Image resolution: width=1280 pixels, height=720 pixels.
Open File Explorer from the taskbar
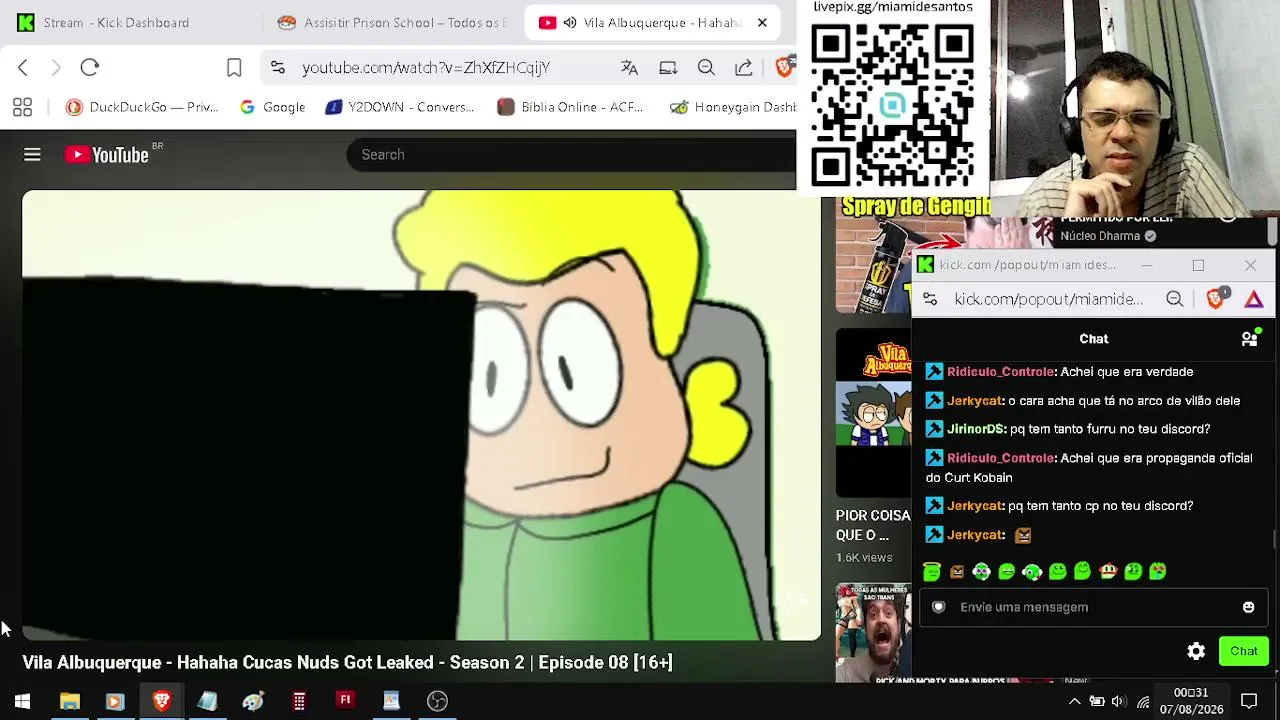coord(70,701)
